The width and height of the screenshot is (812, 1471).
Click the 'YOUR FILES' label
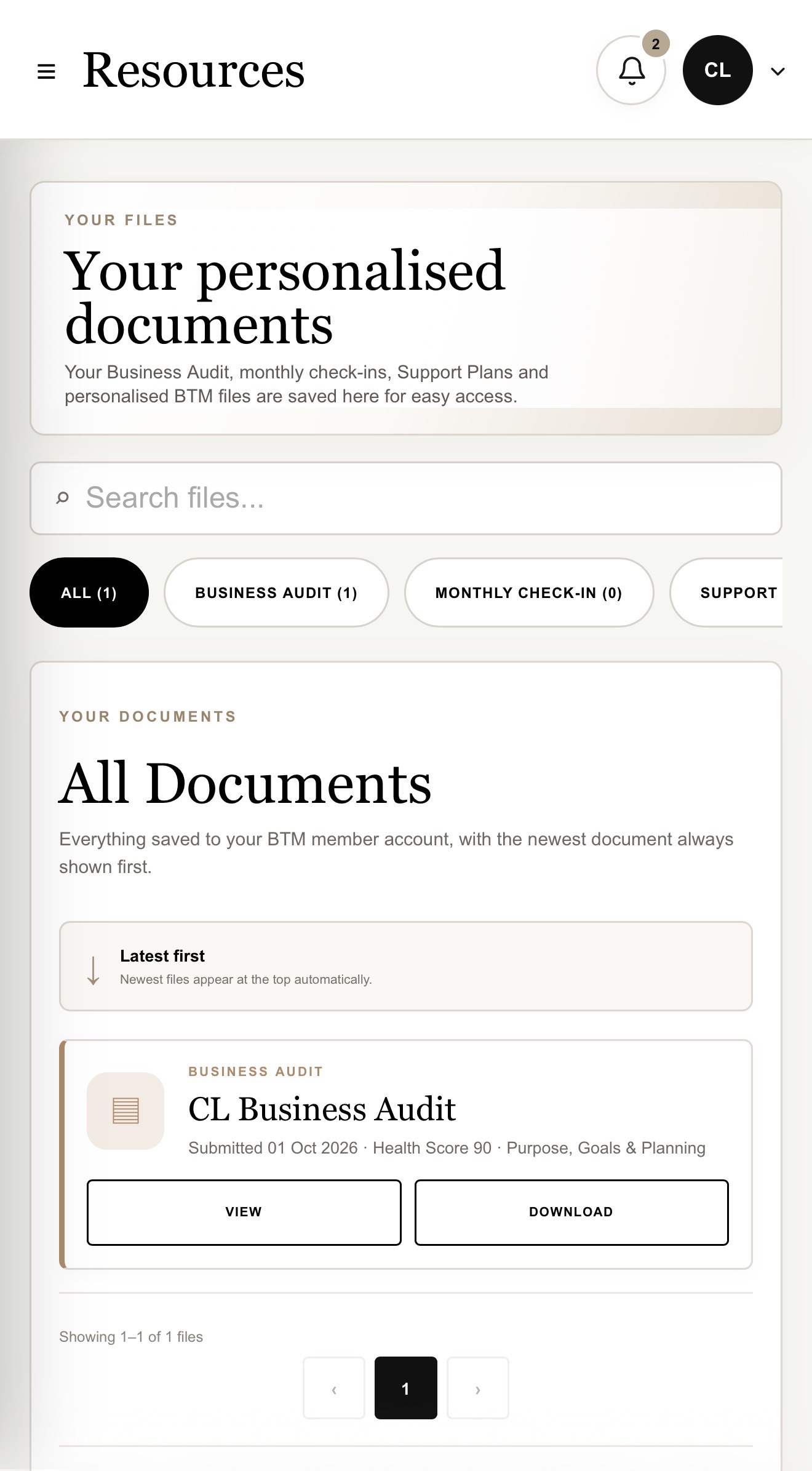(121, 220)
